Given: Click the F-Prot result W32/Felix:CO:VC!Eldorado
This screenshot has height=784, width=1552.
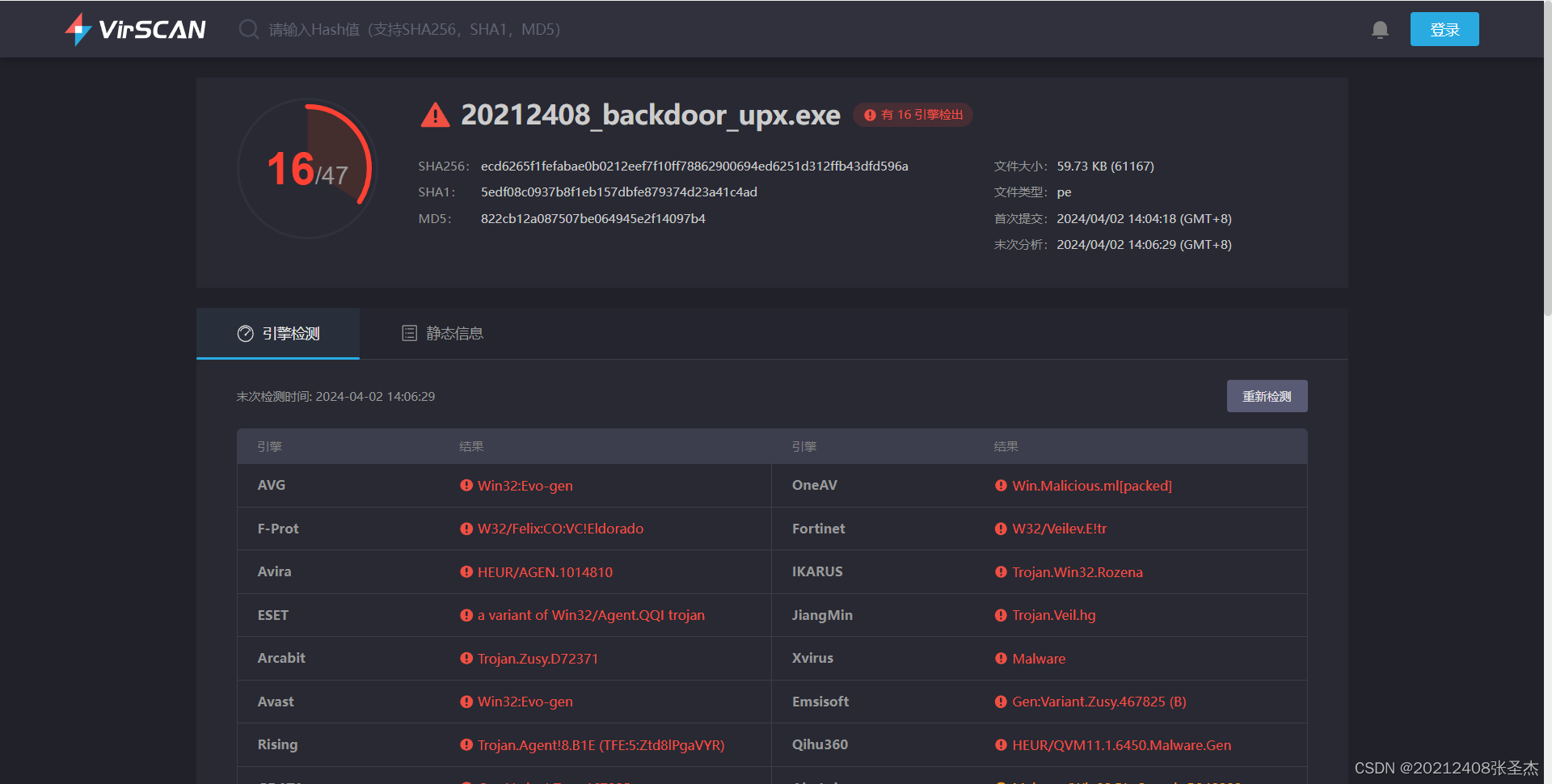Looking at the screenshot, I should [560, 529].
